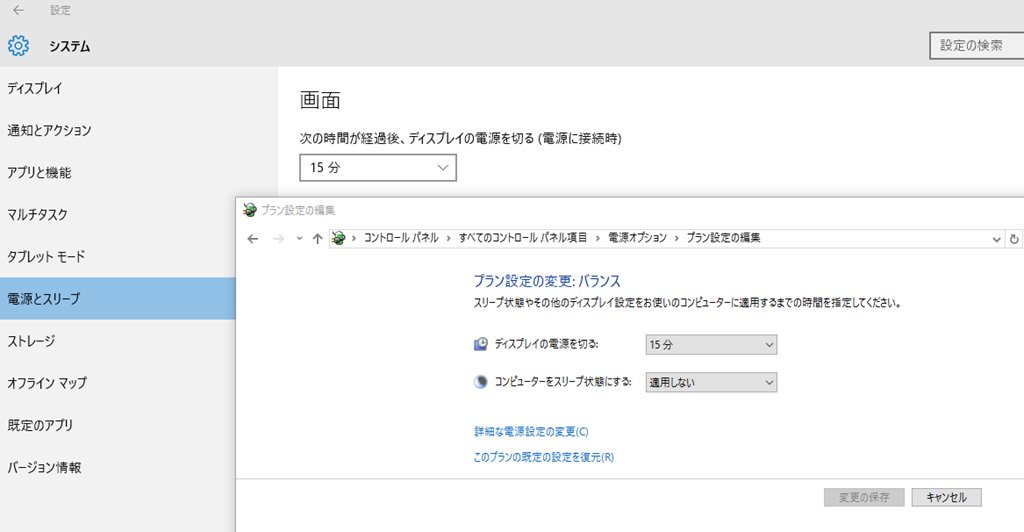Expand the address bar history dropdown
Viewport: 1024px width, 532px height.
(996, 238)
